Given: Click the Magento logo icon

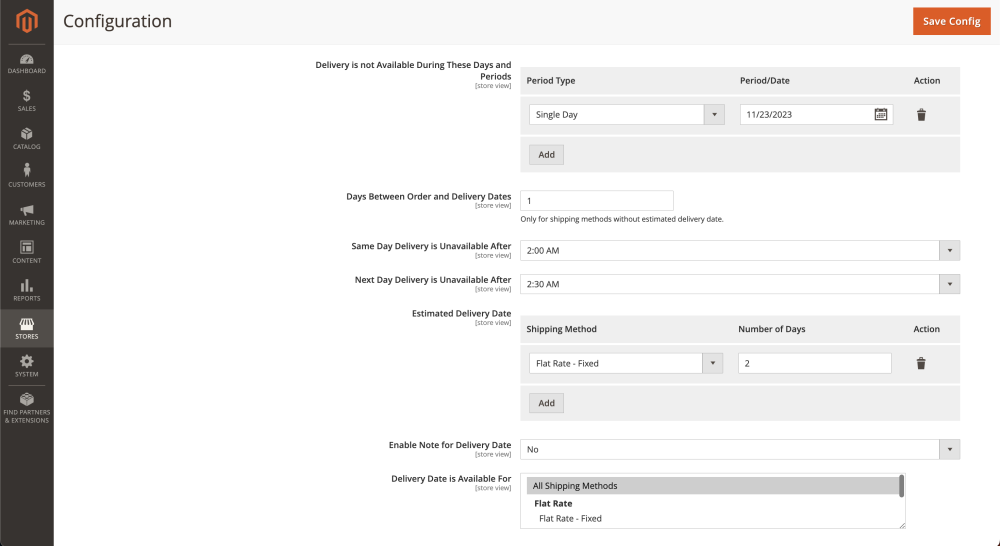Looking at the screenshot, I should click(x=27, y=21).
